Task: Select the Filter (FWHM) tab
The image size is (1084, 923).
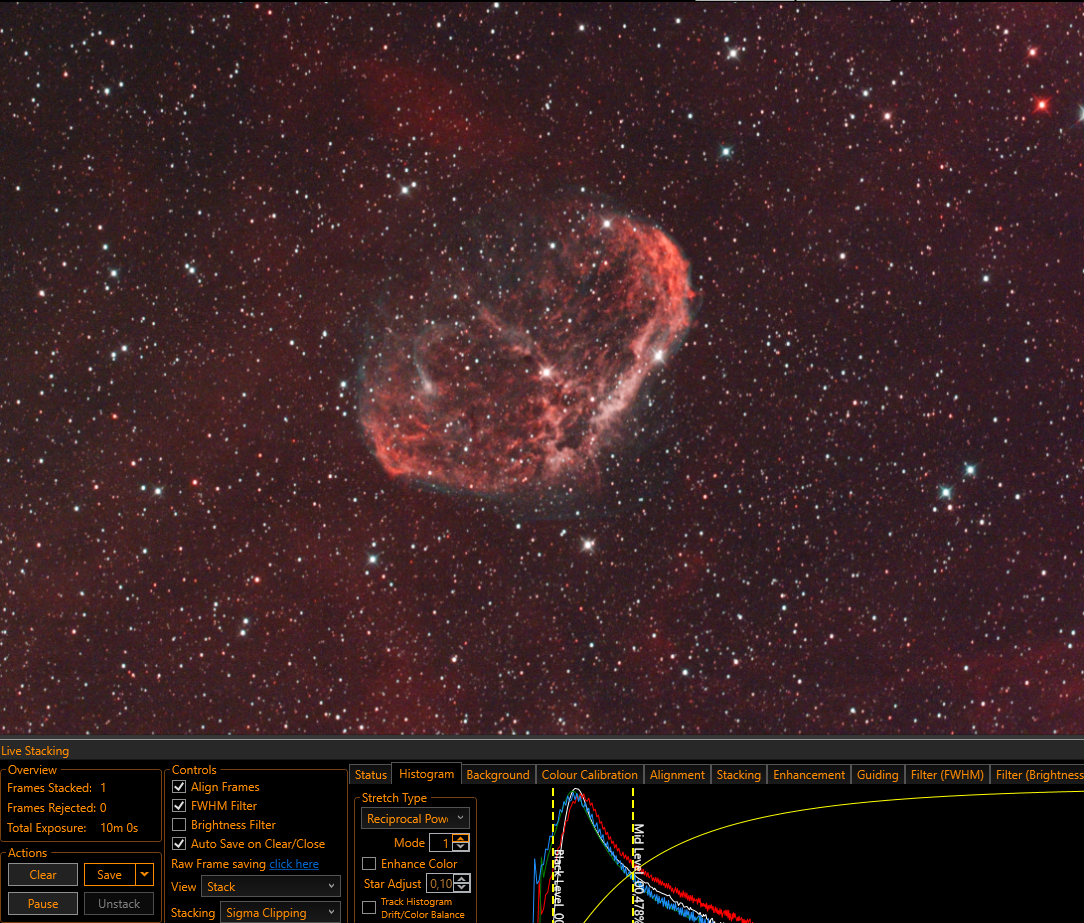Action: [x=947, y=774]
